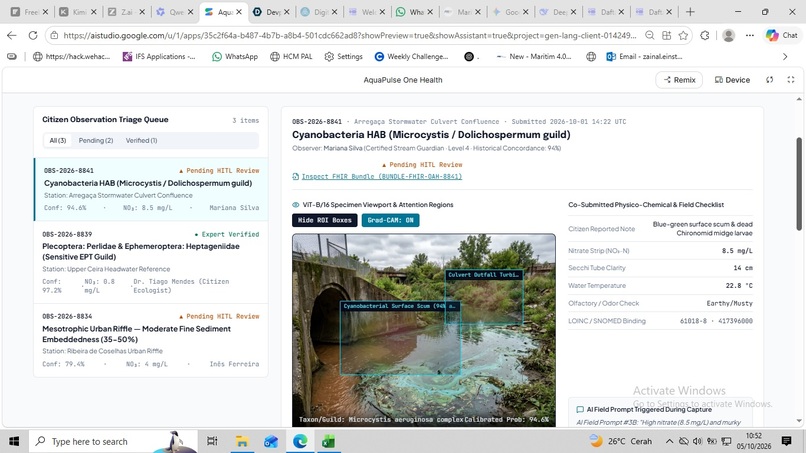806x453 pixels.
Task: Open the IFS Applications bookmark
Action: coord(159,57)
